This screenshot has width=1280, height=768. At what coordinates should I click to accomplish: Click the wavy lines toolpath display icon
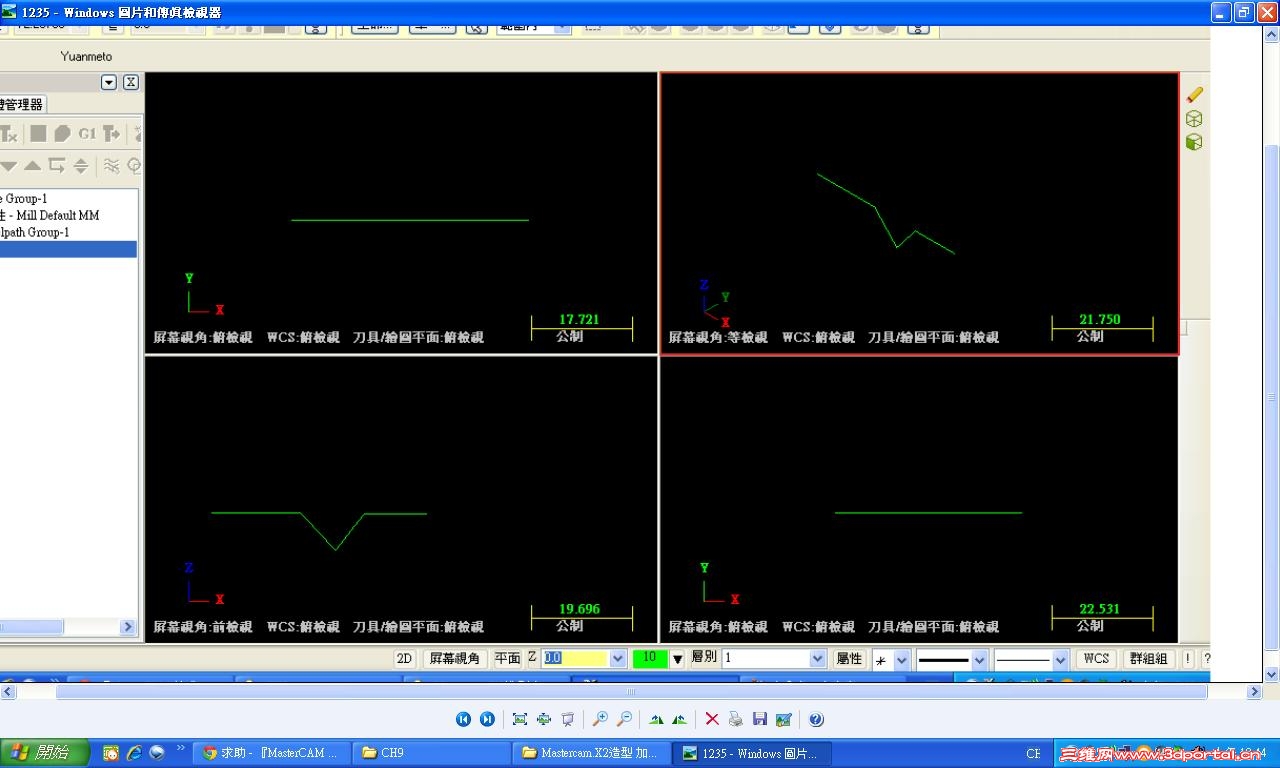coord(111,165)
